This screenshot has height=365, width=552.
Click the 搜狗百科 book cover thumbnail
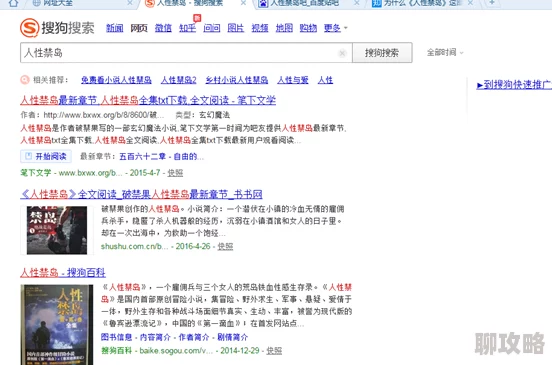[x=57, y=325]
